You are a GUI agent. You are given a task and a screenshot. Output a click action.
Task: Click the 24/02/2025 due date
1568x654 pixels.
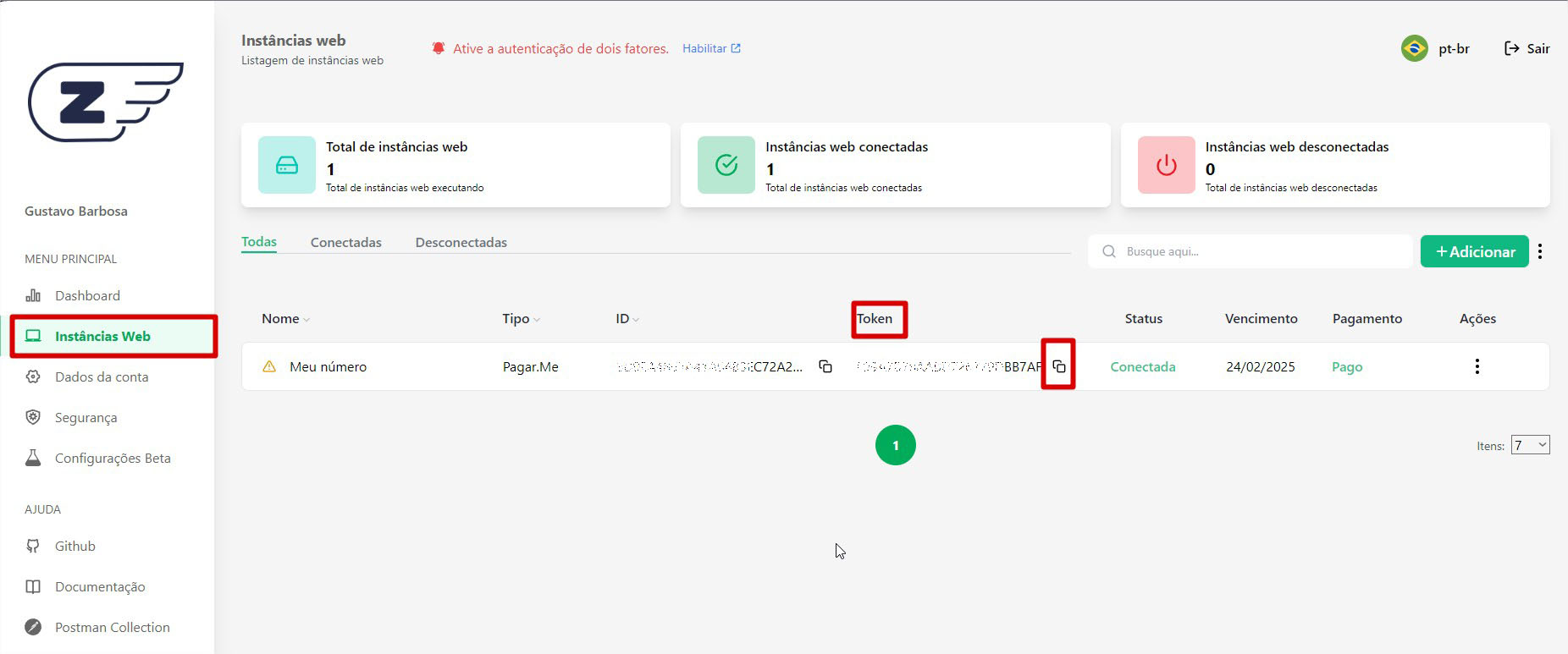(x=1261, y=366)
